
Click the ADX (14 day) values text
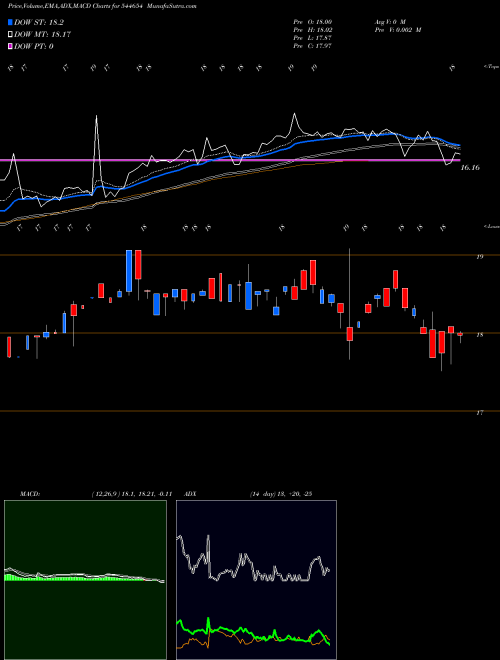(x=280, y=494)
